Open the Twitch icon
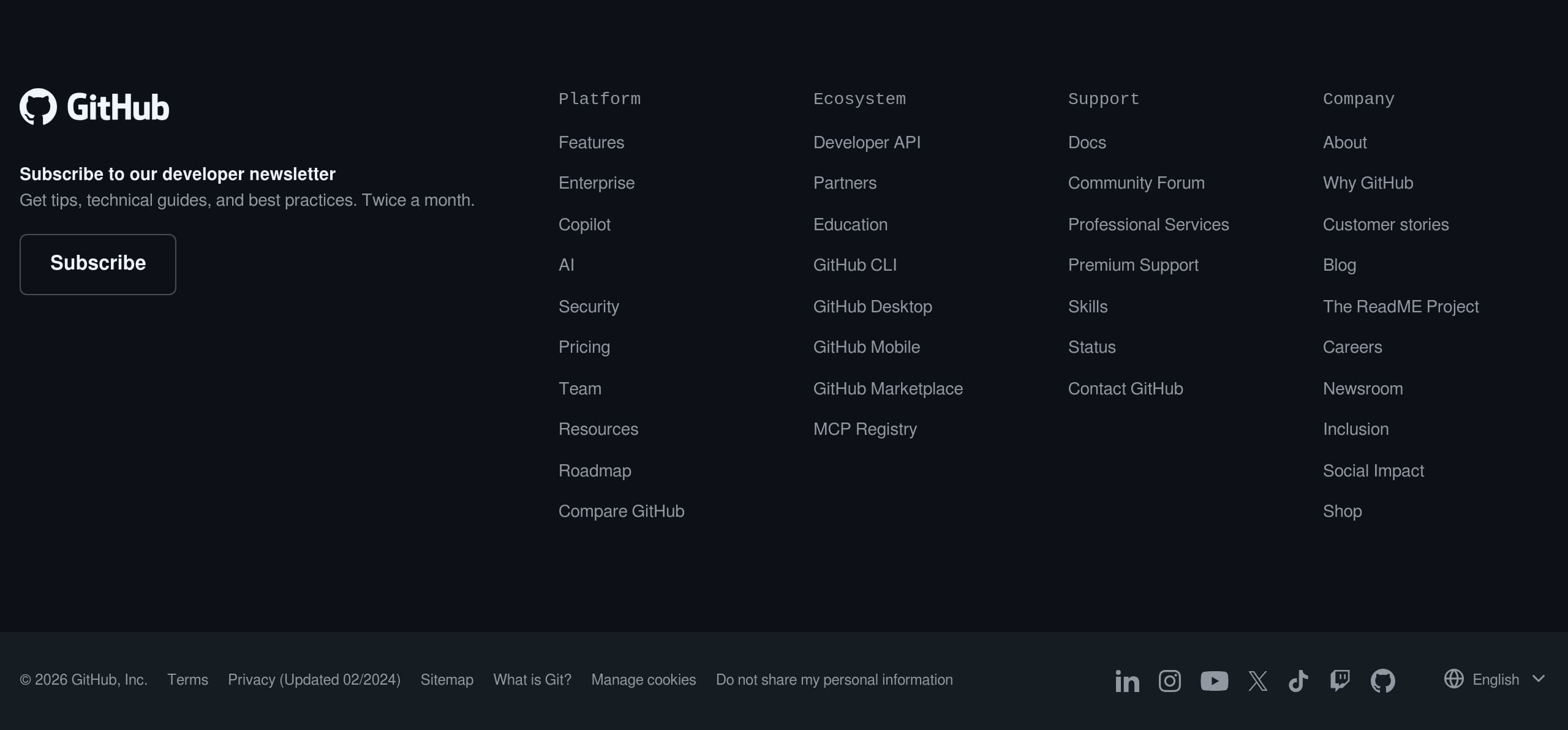Image resolution: width=1568 pixels, height=730 pixels. [x=1341, y=680]
